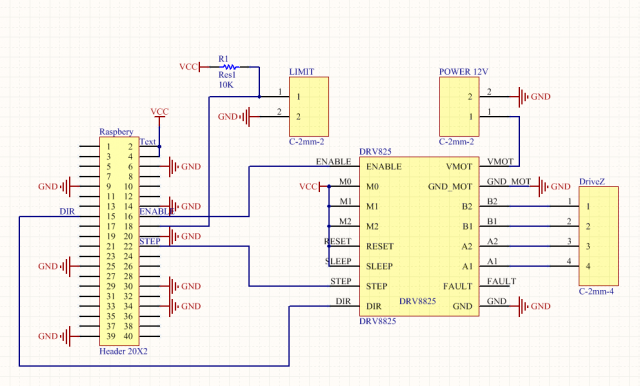Click 'DRV8825' text below the chip

(x=378, y=321)
